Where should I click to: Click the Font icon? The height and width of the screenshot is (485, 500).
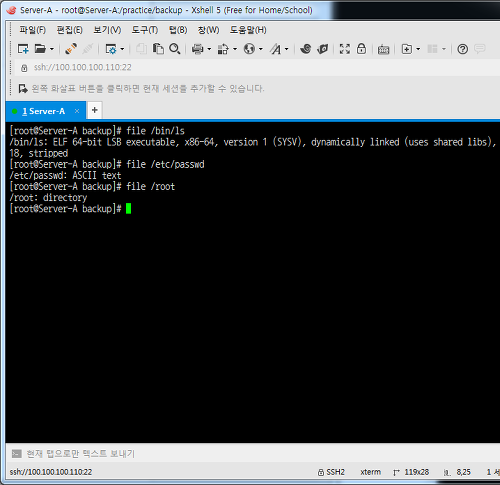(x=275, y=49)
